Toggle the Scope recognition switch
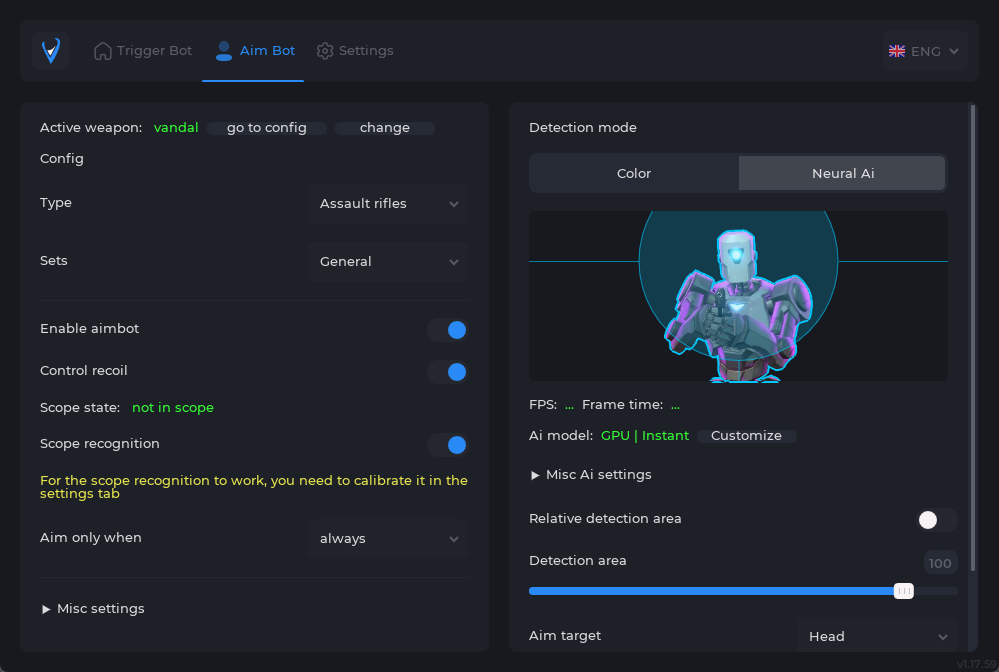Image resolution: width=999 pixels, height=672 pixels. click(x=448, y=445)
